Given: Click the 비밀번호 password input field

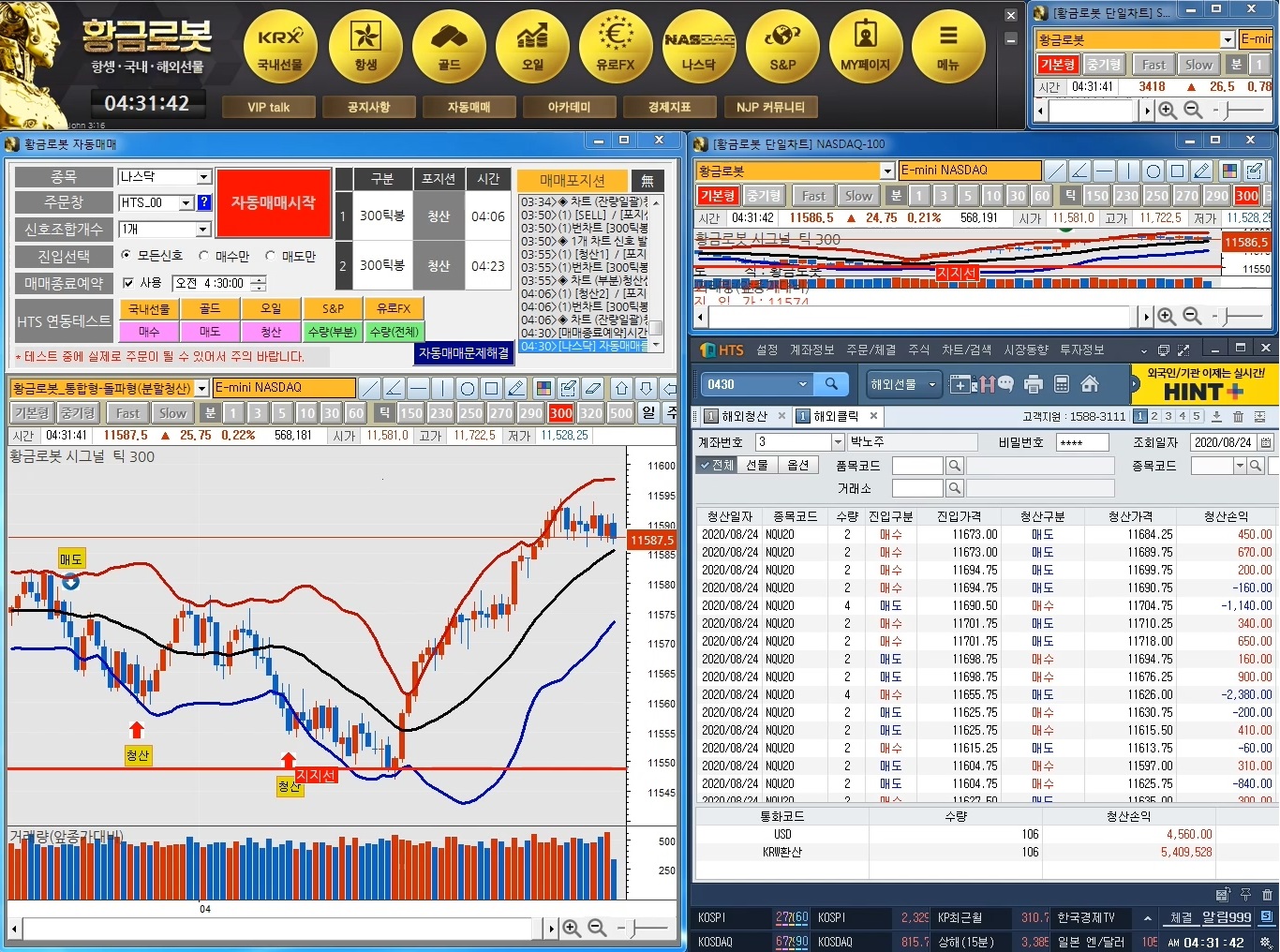Looking at the screenshot, I should click(x=1082, y=442).
